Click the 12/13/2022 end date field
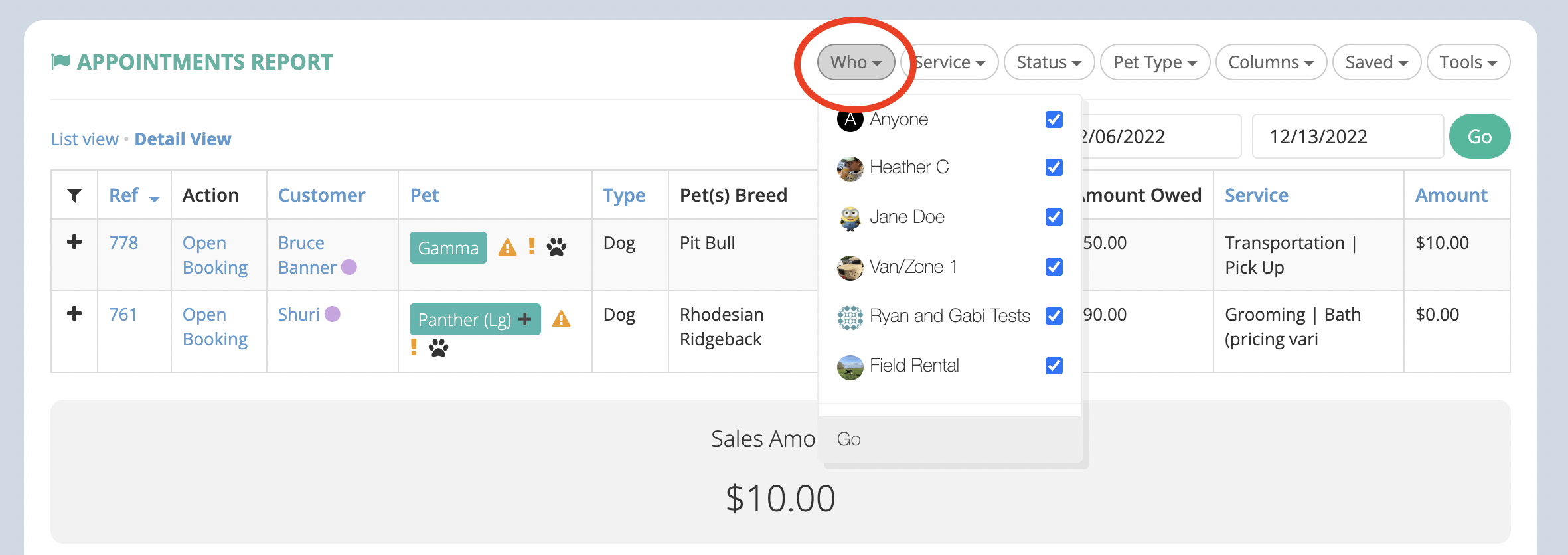The width and height of the screenshot is (1568, 555). click(1348, 137)
